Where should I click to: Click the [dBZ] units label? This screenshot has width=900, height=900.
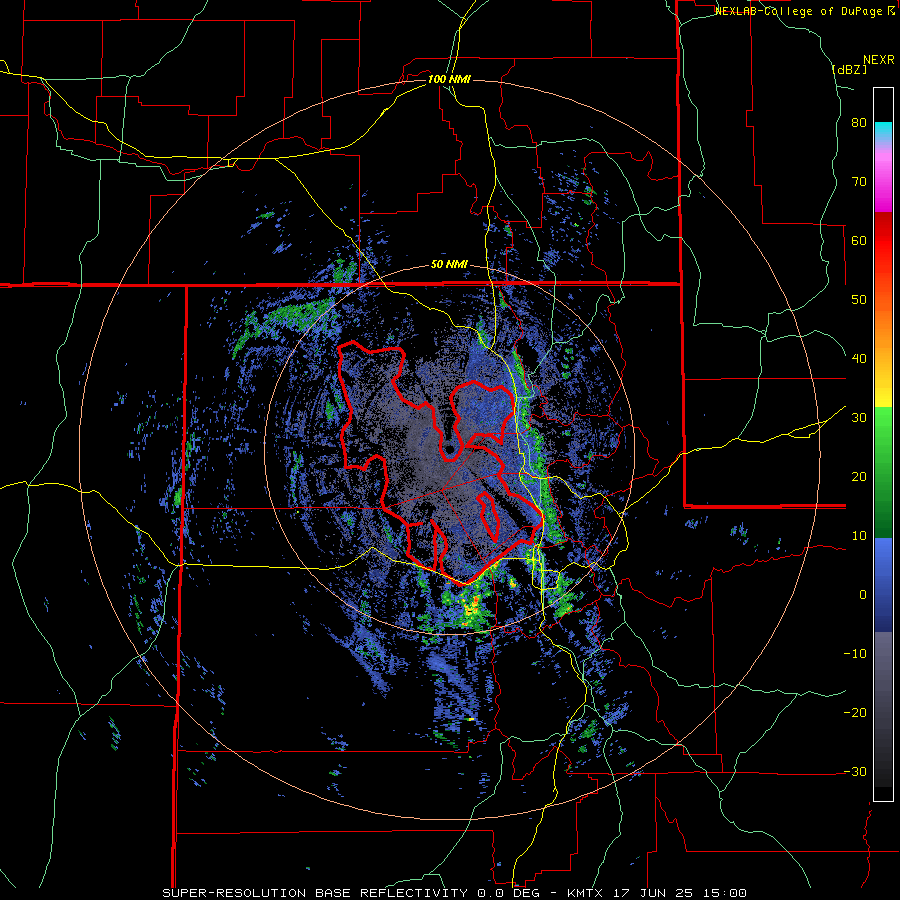[x=849, y=69]
